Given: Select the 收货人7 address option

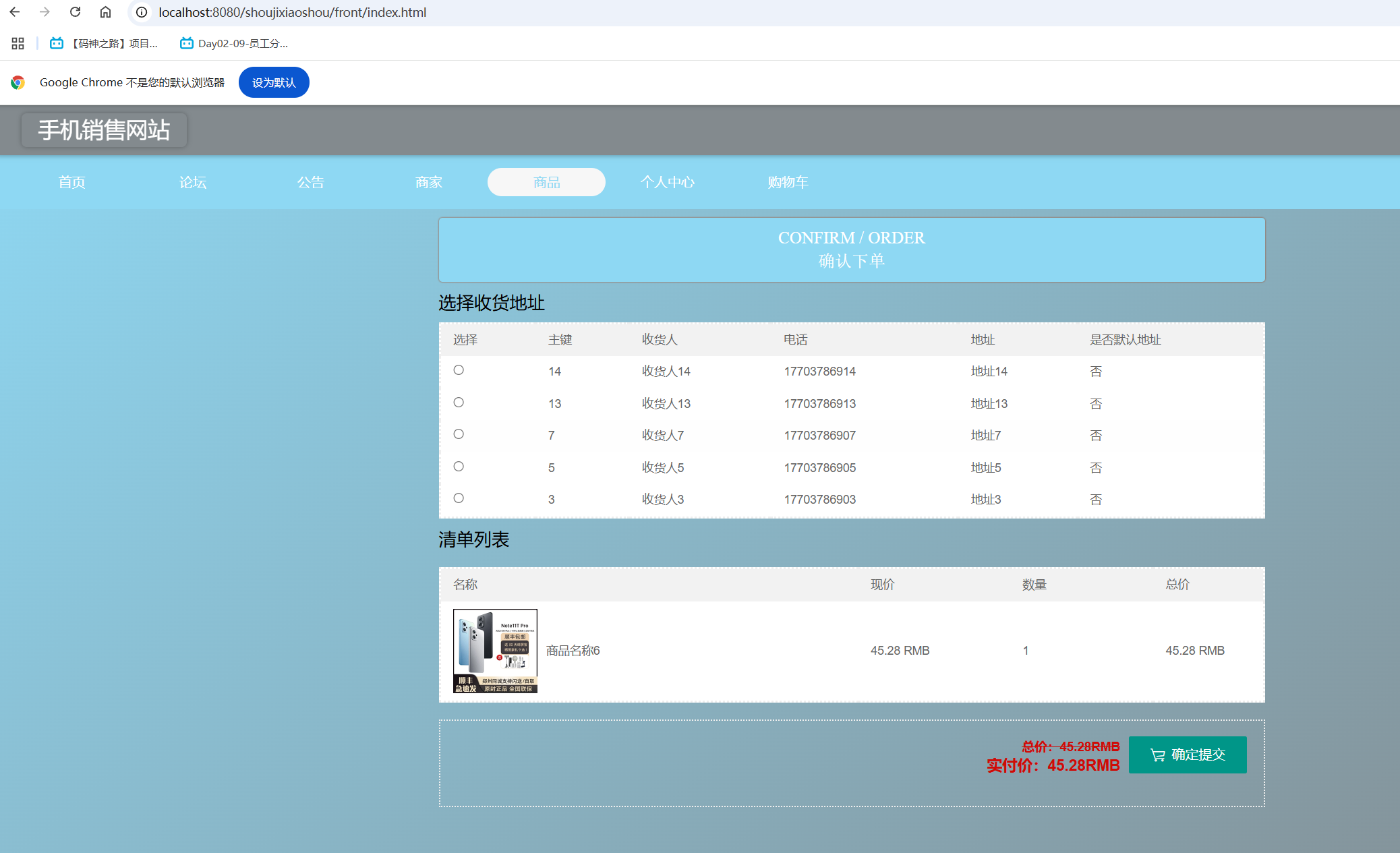Looking at the screenshot, I should [459, 434].
